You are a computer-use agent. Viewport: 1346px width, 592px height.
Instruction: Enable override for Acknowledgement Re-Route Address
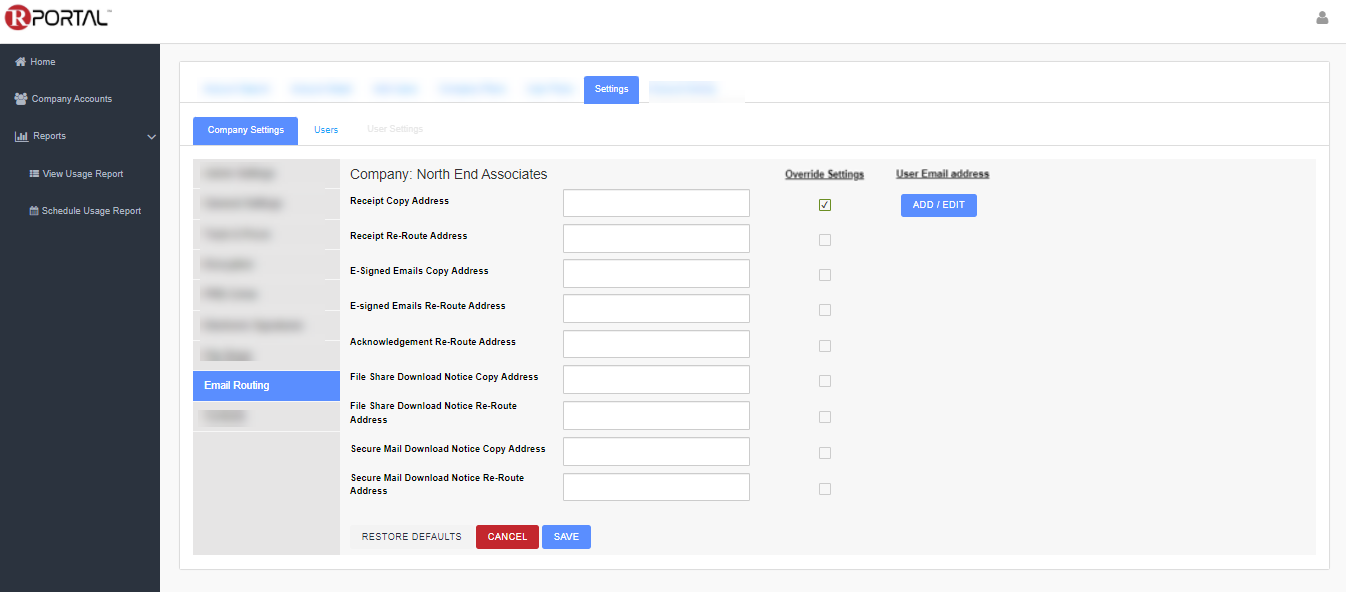pos(824,345)
